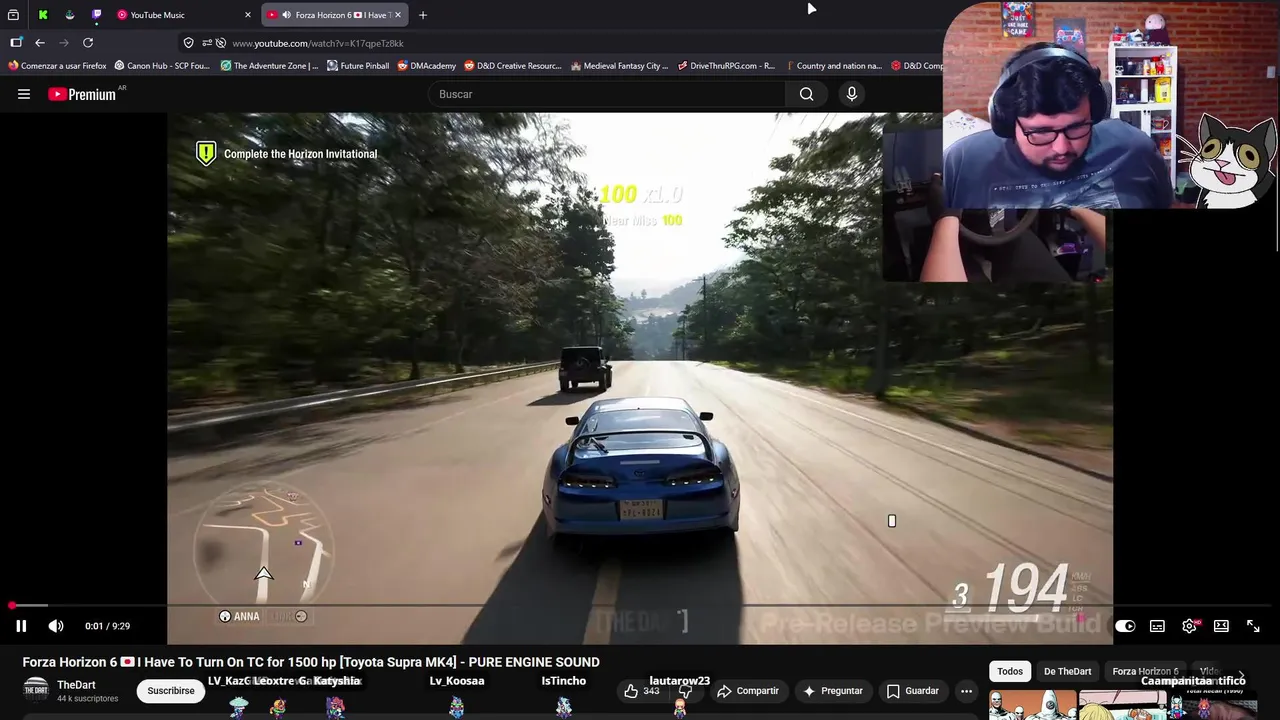Open a new browser tab
Image resolution: width=1280 pixels, height=720 pixels.
(423, 15)
